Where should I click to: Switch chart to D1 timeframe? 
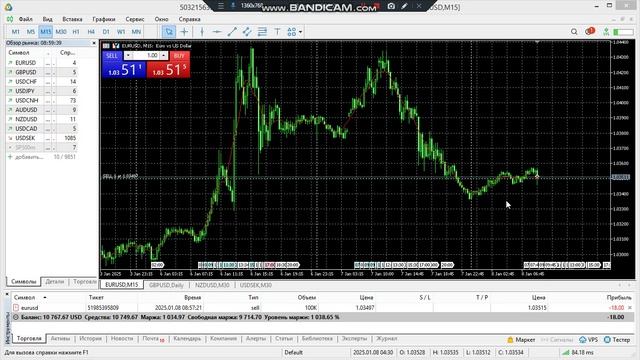coord(106,31)
